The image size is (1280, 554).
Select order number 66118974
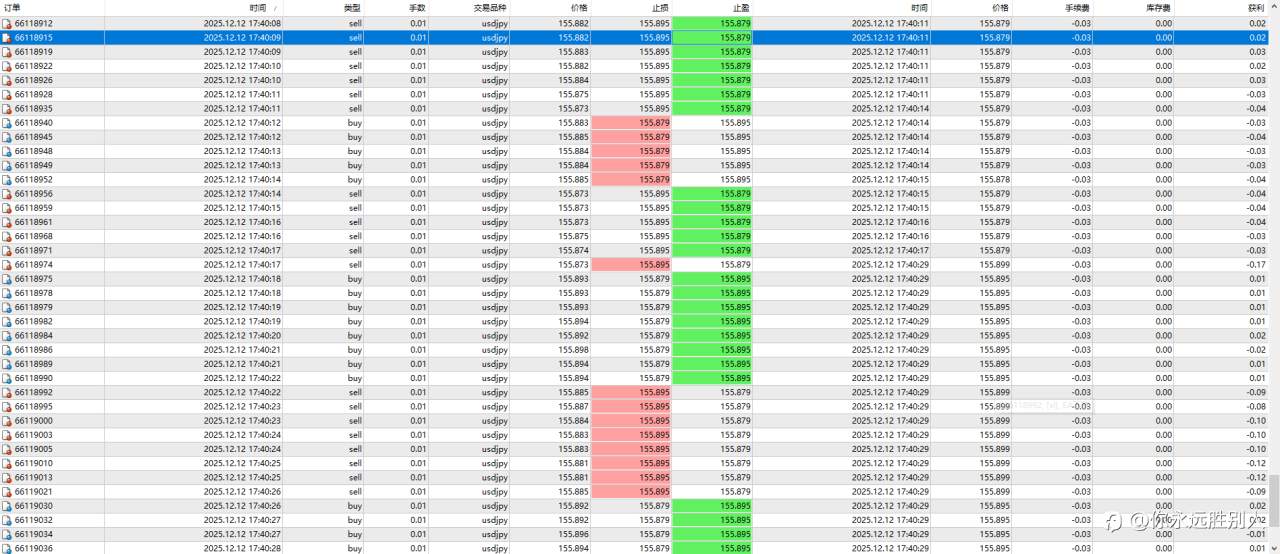click(34, 264)
